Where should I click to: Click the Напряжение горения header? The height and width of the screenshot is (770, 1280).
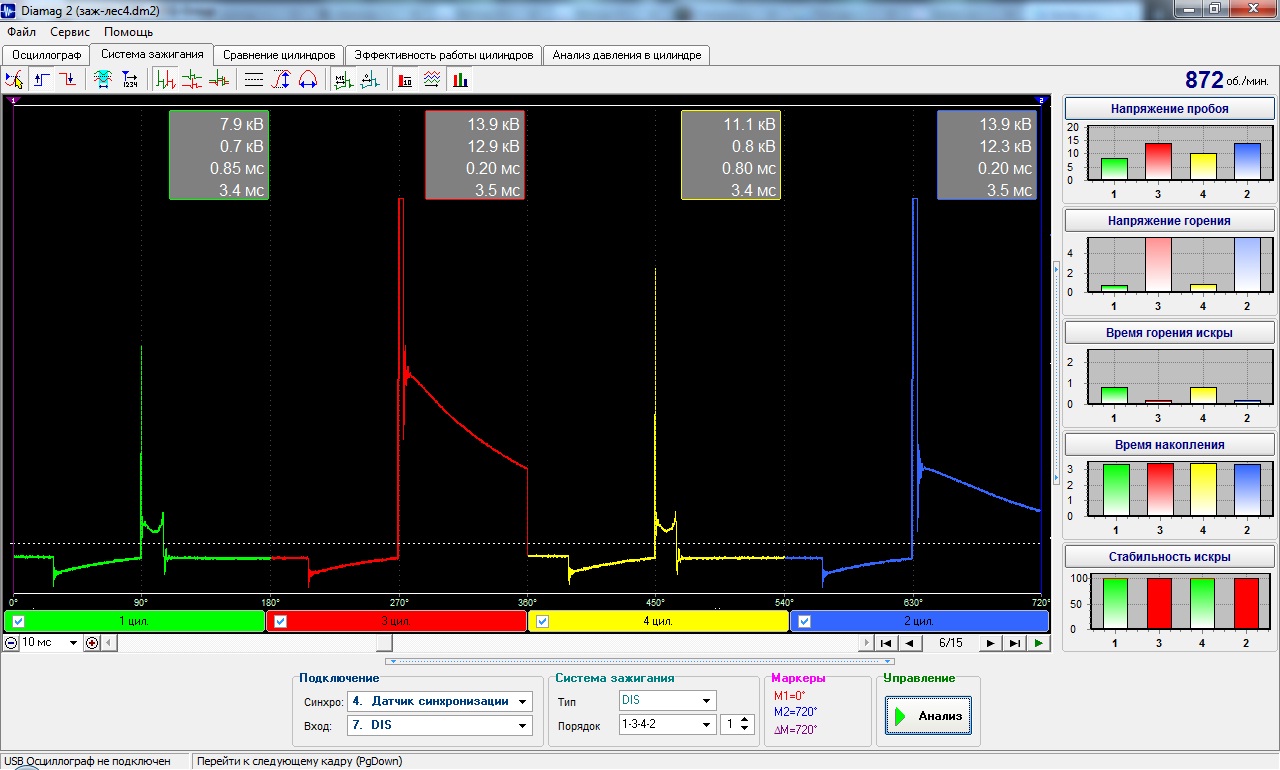[x=1169, y=220]
